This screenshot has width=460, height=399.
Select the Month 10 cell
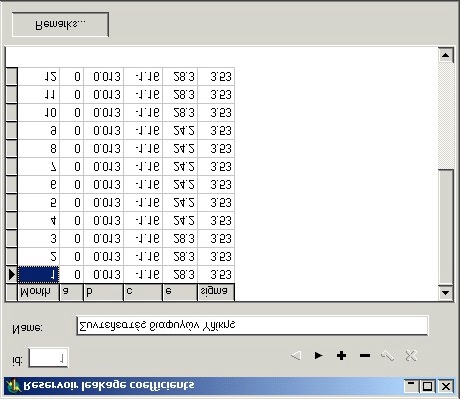(x=38, y=112)
